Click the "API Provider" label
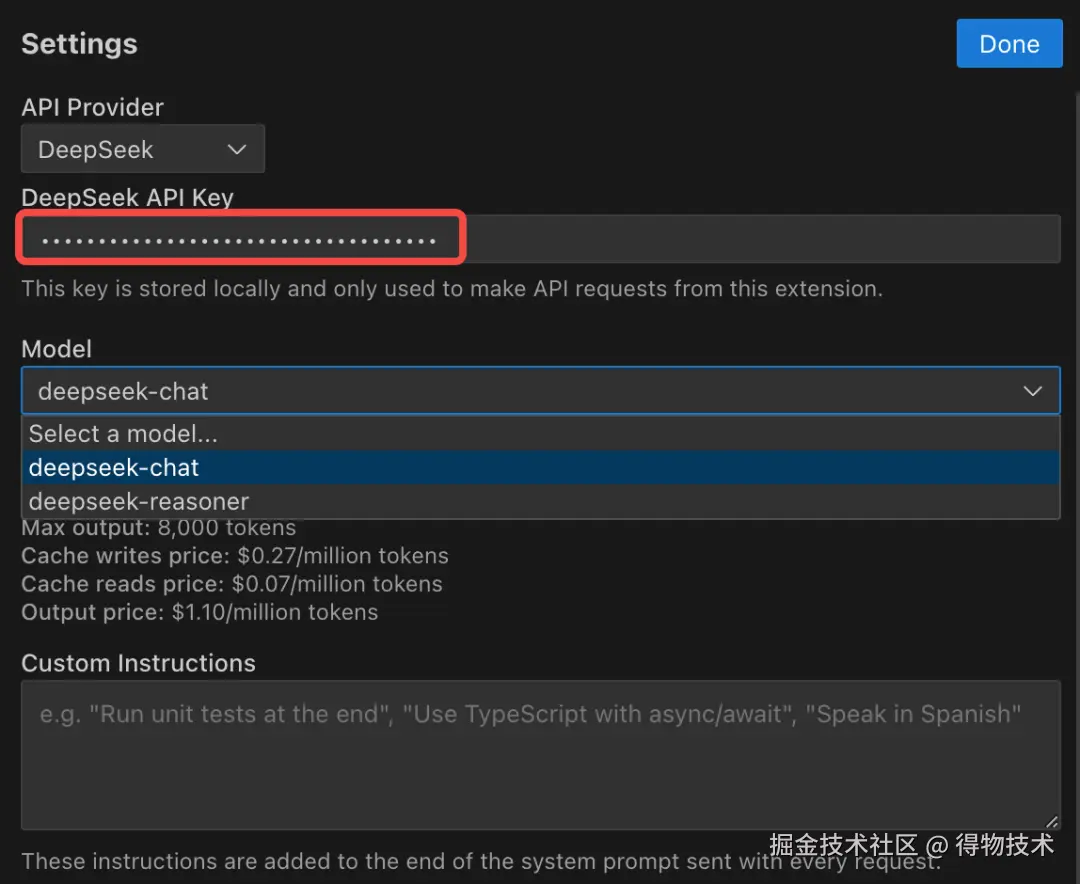 tap(92, 107)
